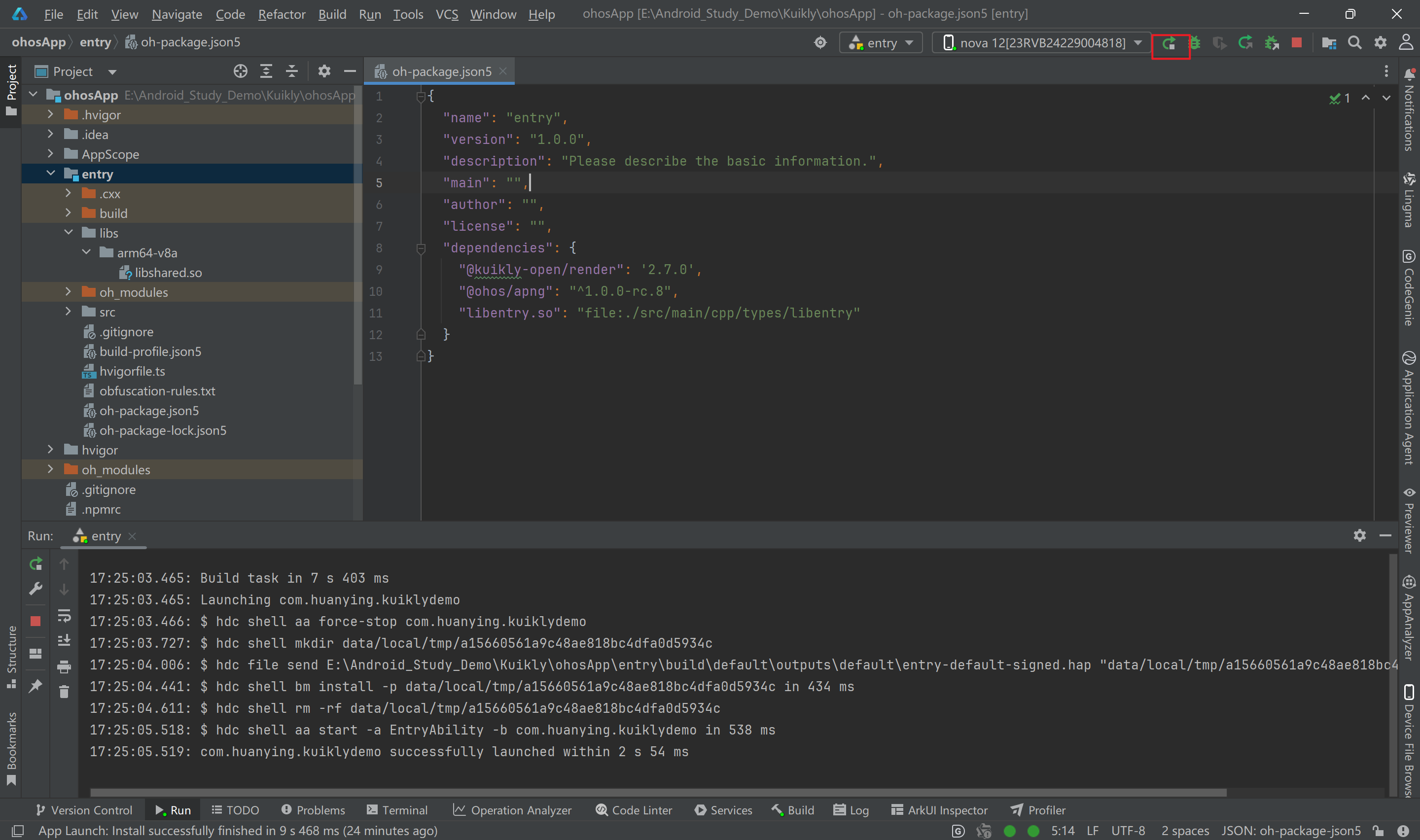Image resolution: width=1420 pixels, height=840 pixels.
Task: Open Project Structure folder icon in toolbar
Action: pyautogui.click(x=1328, y=43)
